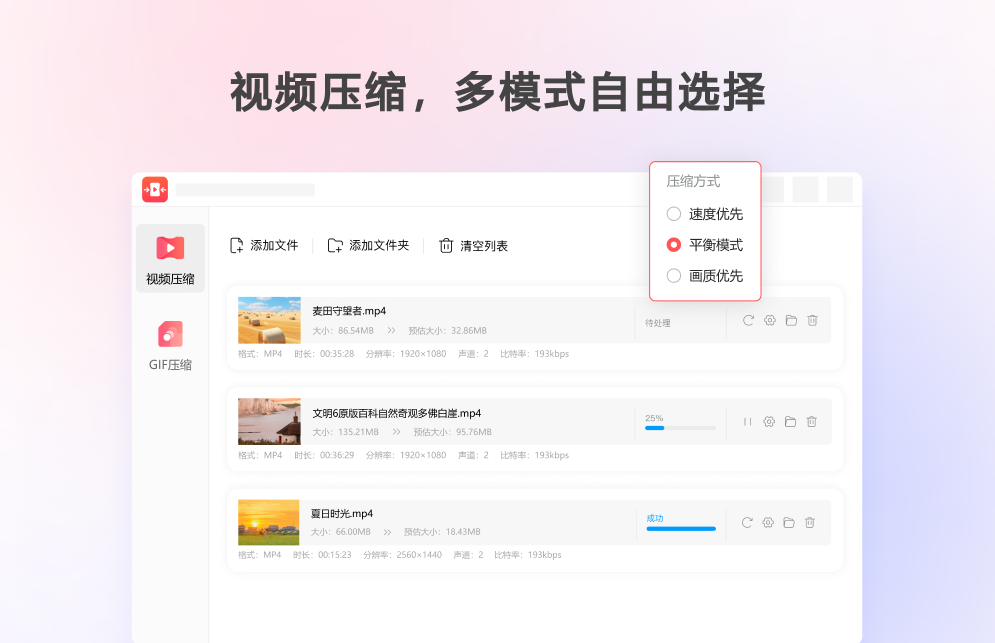Open settings gear on 夏日时光.mp4 row
This screenshot has width=995, height=643.
pyautogui.click(x=769, y=522)
